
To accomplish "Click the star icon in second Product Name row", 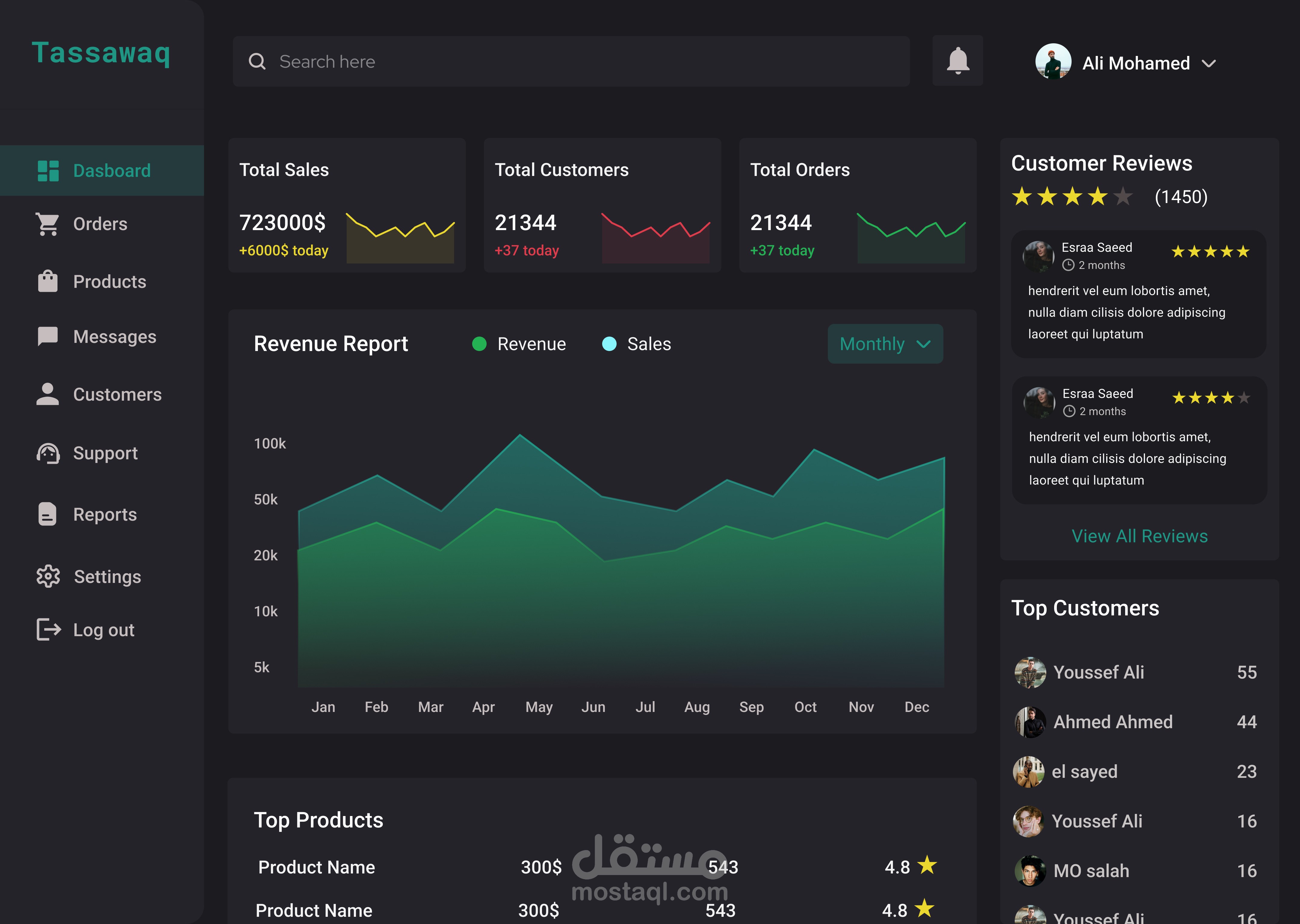I will click(925, 908).
